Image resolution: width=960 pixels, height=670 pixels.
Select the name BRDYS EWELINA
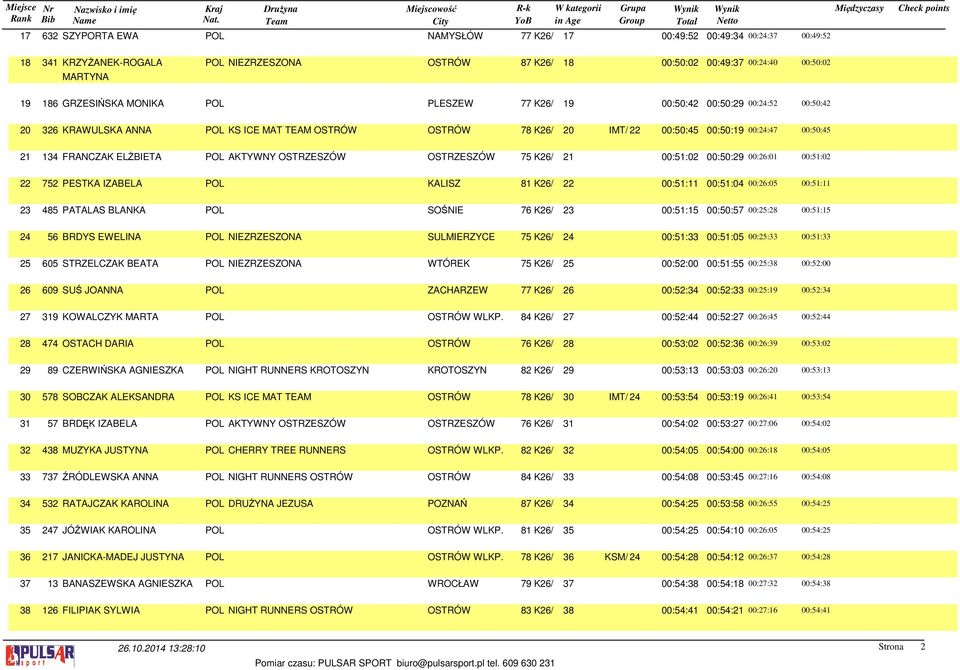[102, 237]
